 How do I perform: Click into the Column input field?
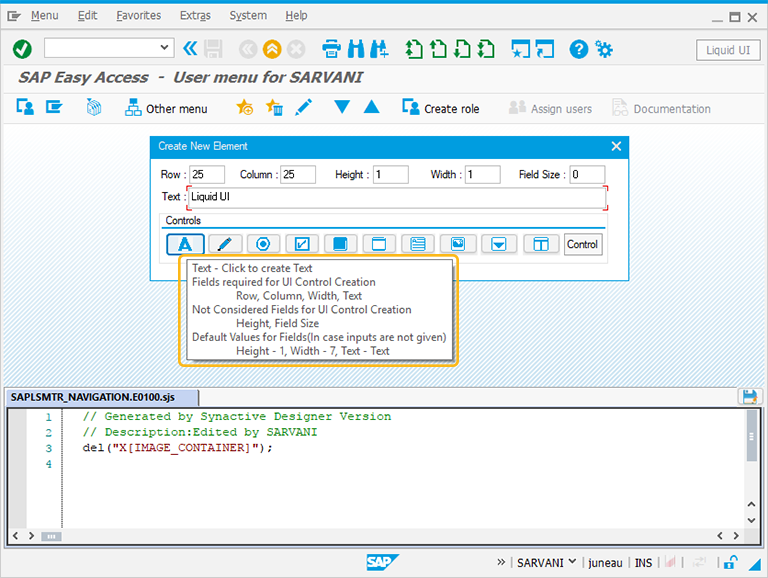pos(298,174)
